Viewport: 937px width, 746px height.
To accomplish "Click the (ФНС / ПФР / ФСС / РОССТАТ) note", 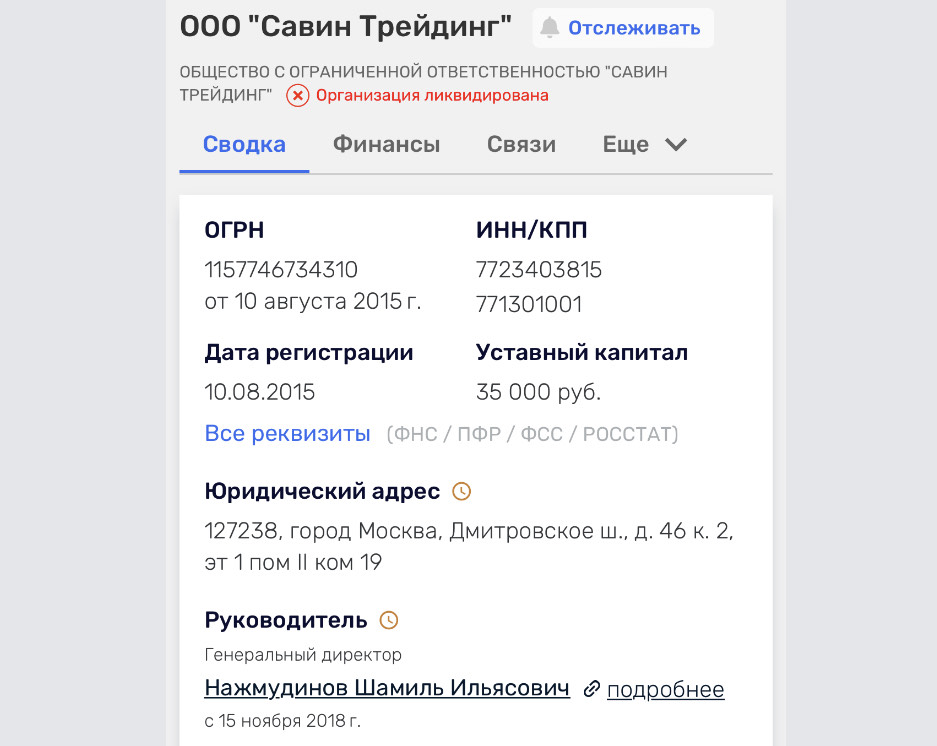I will pyautogui.click(x=532, y=434).
